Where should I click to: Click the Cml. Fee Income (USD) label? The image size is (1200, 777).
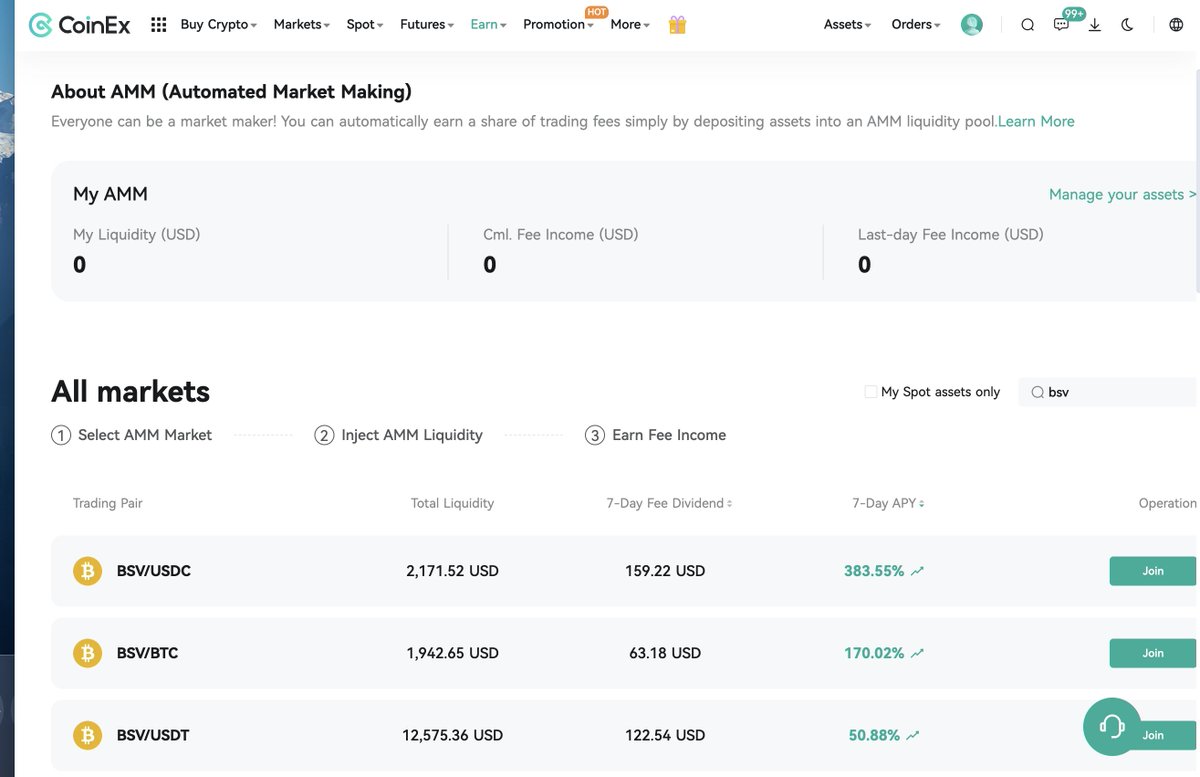click(561, 234)
